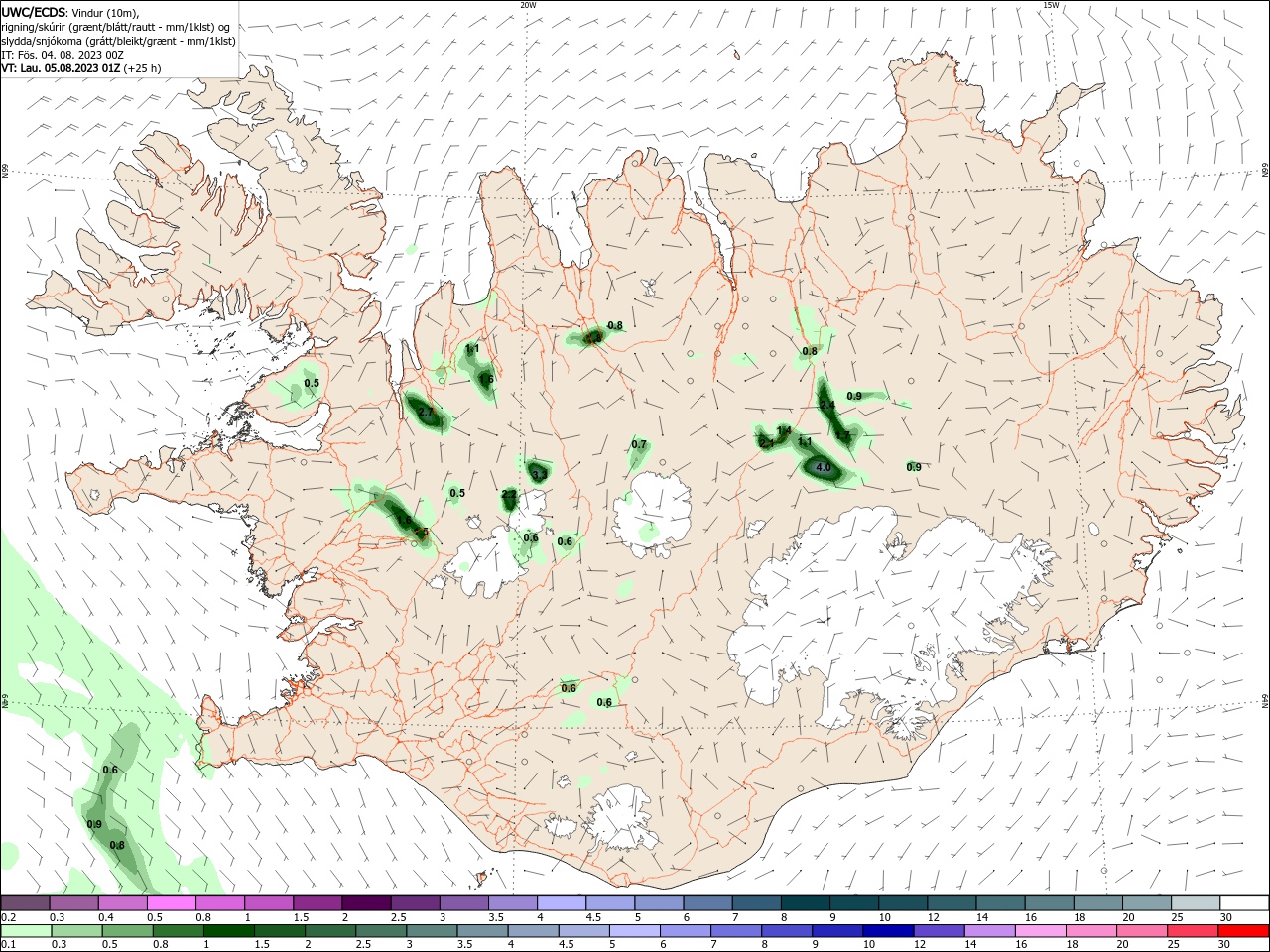Click the 'VT: Lau. 05.08.2023 01Z (+25 h)' line

(x=81, y=68)
